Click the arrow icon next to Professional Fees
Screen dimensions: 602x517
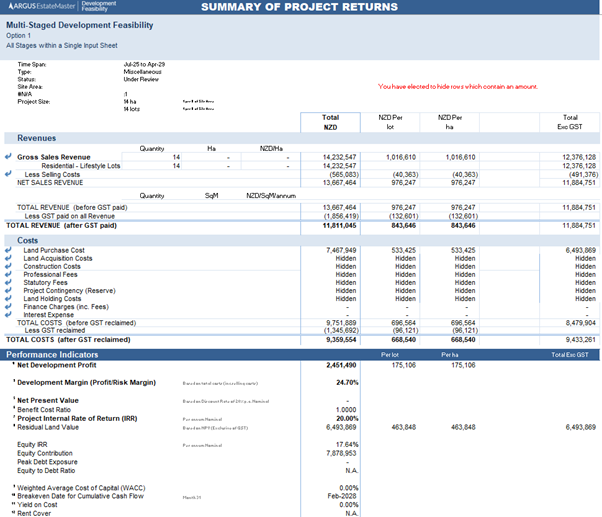[8, 274]
